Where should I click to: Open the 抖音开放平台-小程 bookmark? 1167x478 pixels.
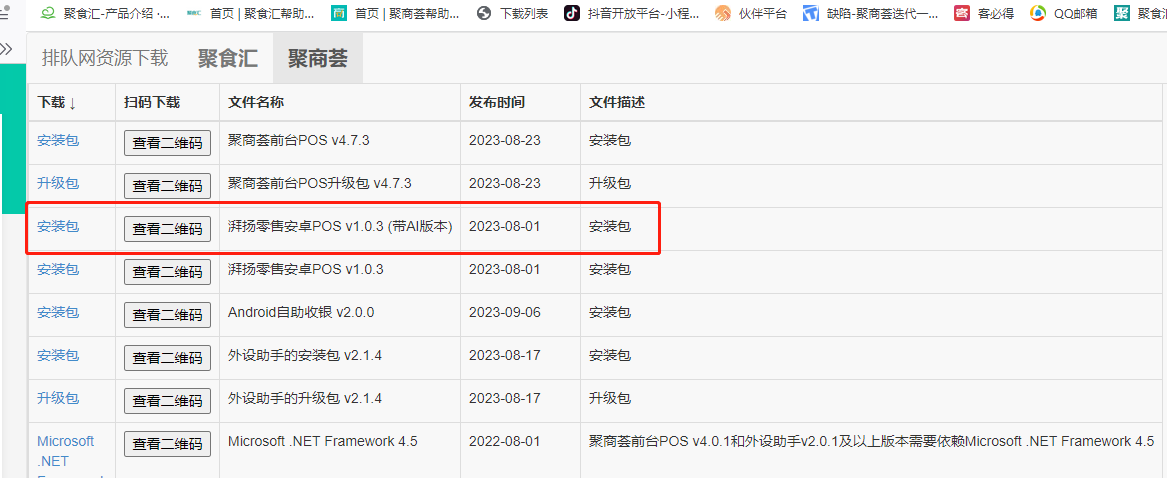point(631,13)
